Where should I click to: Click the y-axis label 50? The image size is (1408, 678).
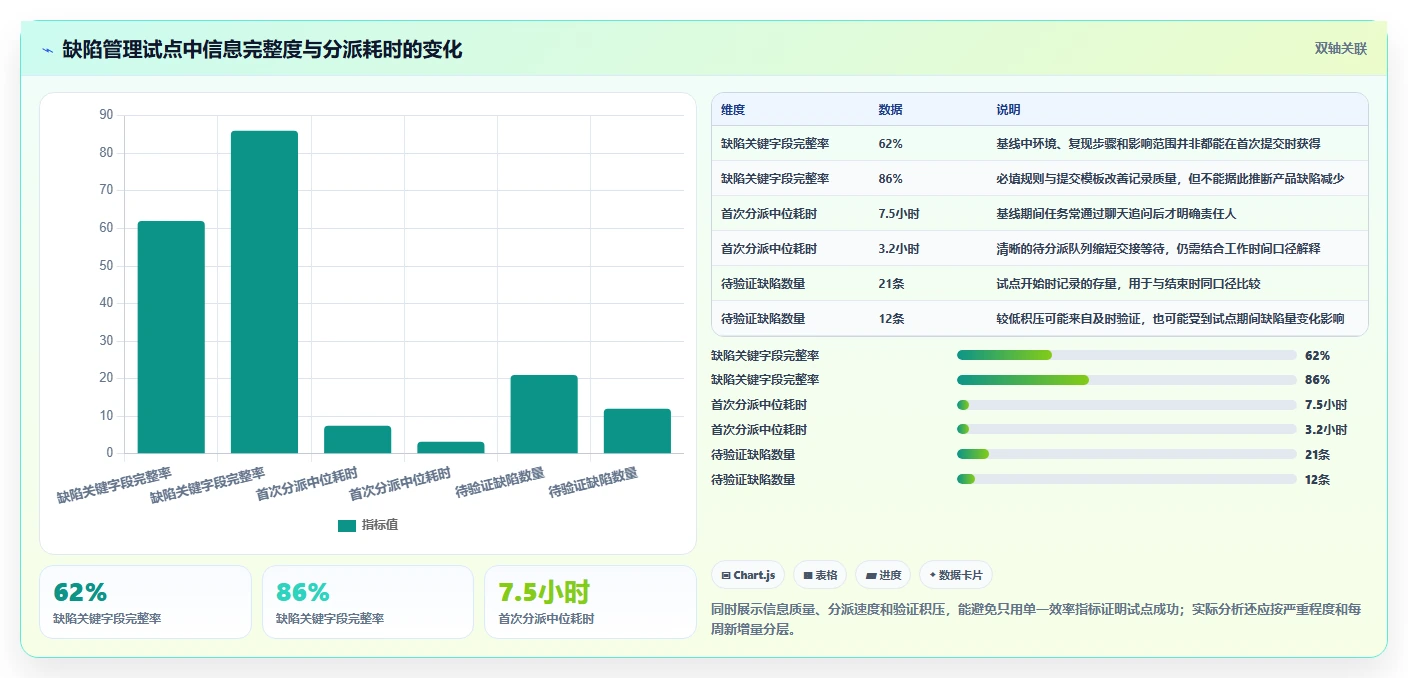click(106, 265)
